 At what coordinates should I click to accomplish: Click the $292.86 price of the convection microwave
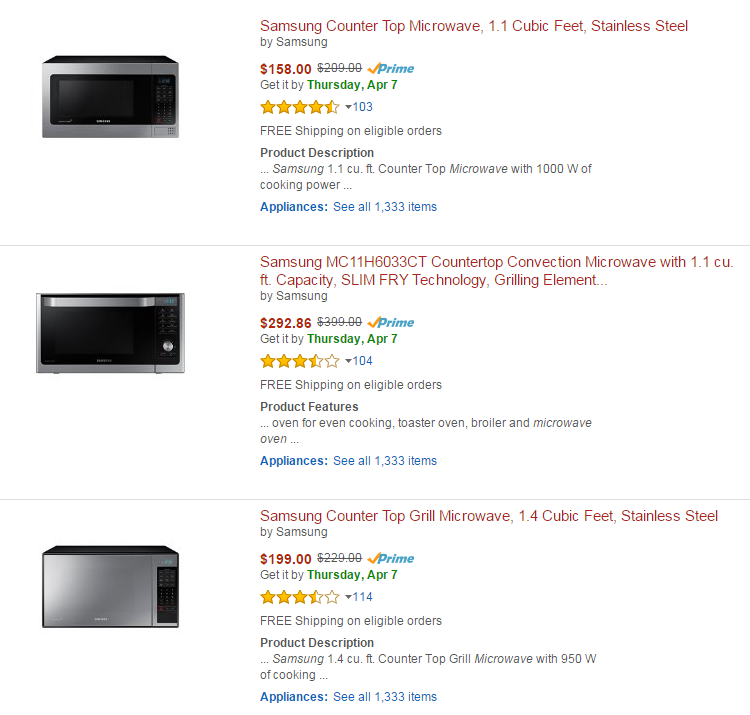click(x=286, y=323)
